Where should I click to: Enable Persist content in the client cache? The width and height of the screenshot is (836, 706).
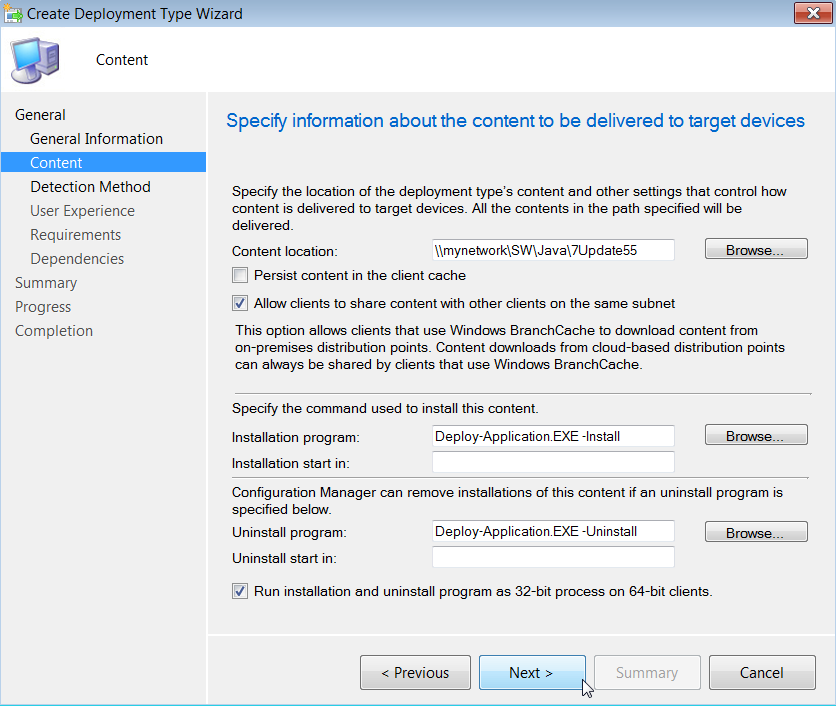(x=239, y=275)
